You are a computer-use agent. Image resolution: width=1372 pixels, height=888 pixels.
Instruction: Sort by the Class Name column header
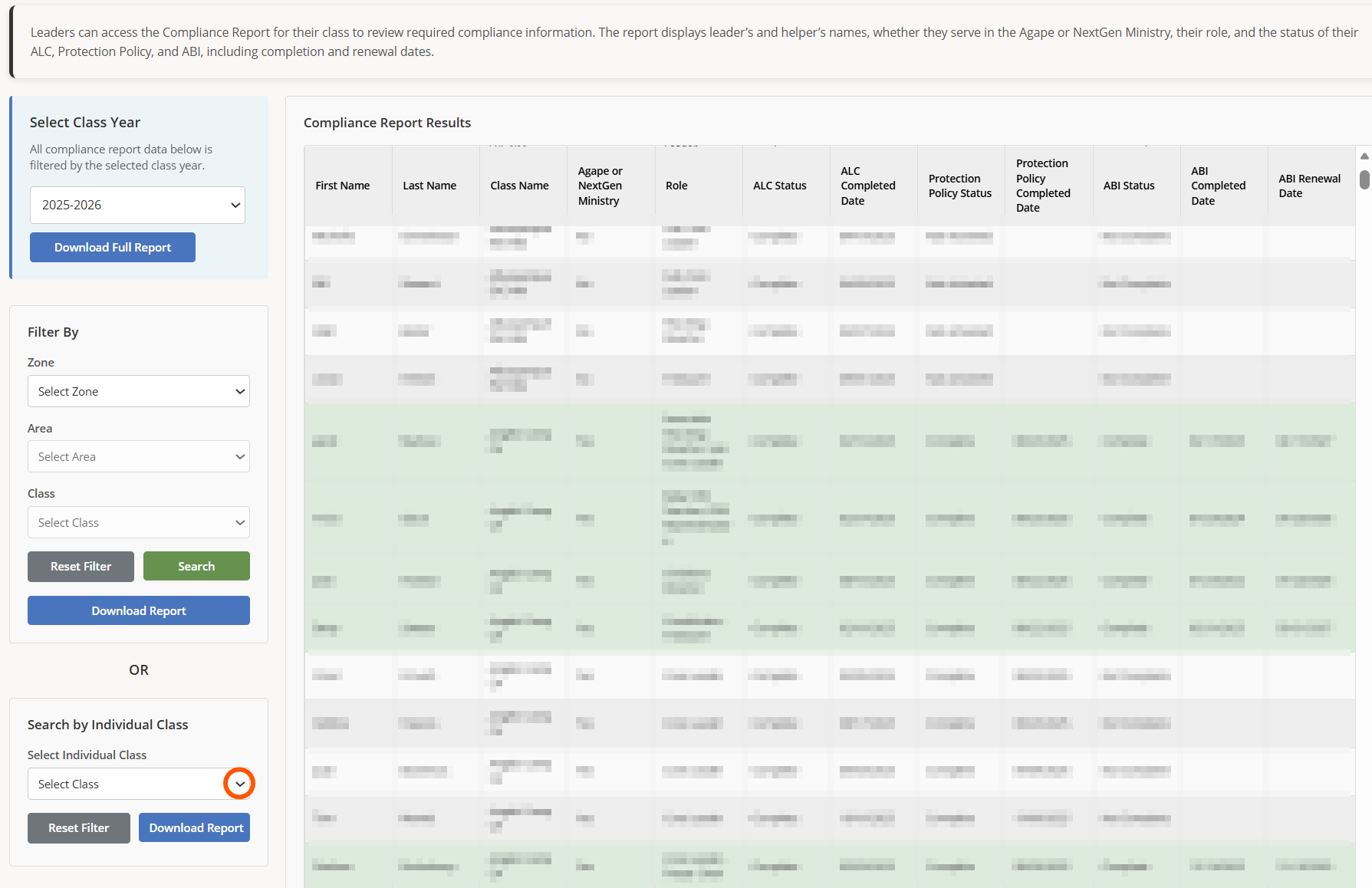[519, 186]
